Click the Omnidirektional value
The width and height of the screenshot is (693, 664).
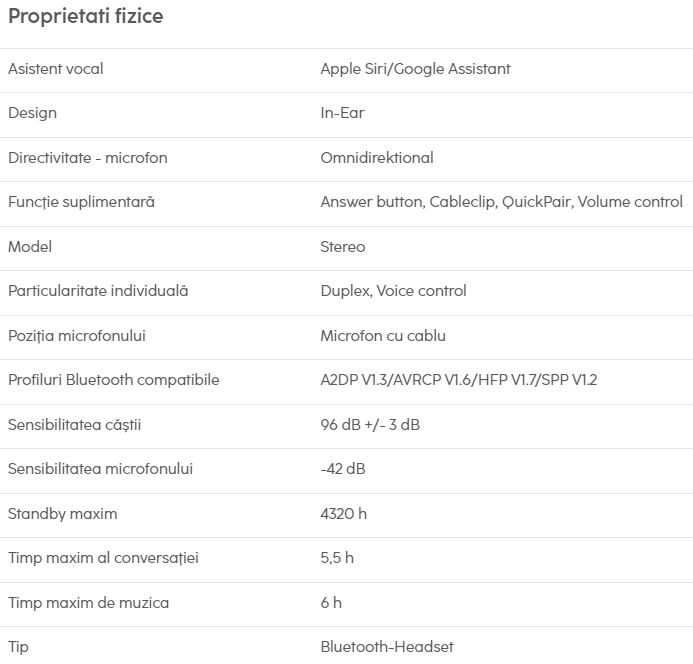377,158
